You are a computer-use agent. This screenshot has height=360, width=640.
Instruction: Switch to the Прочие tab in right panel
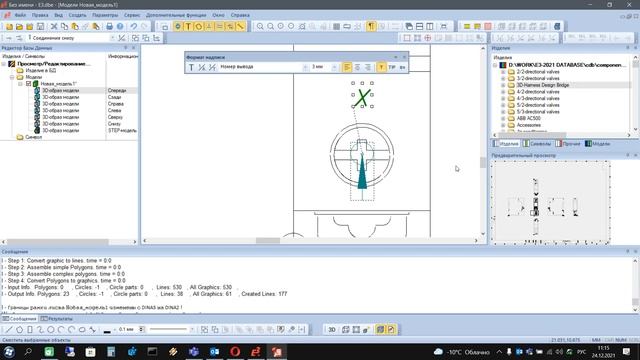pyautogui.click(x=568, y=144)
